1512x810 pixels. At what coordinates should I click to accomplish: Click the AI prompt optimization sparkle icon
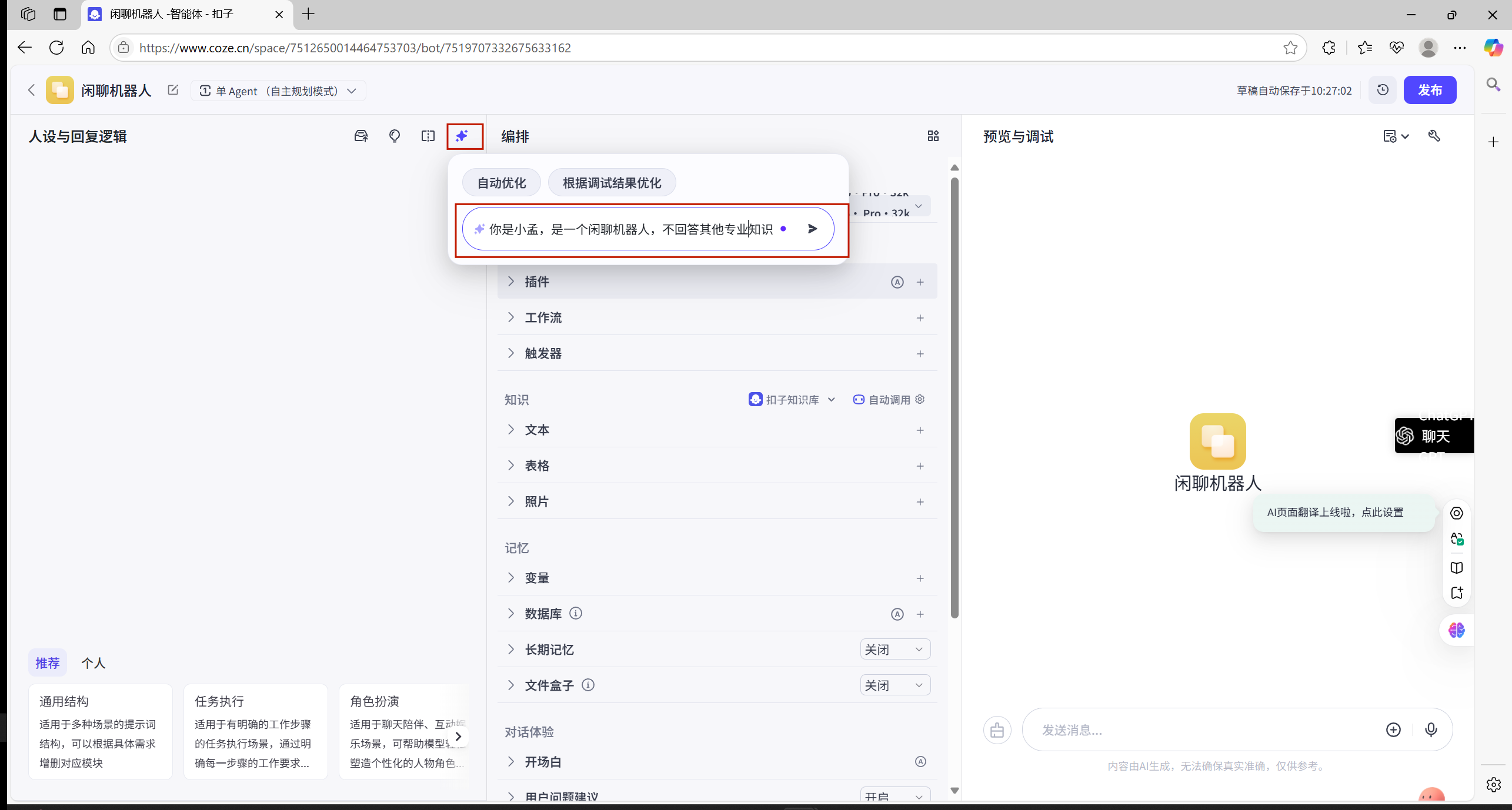click(x=463, y=136)
